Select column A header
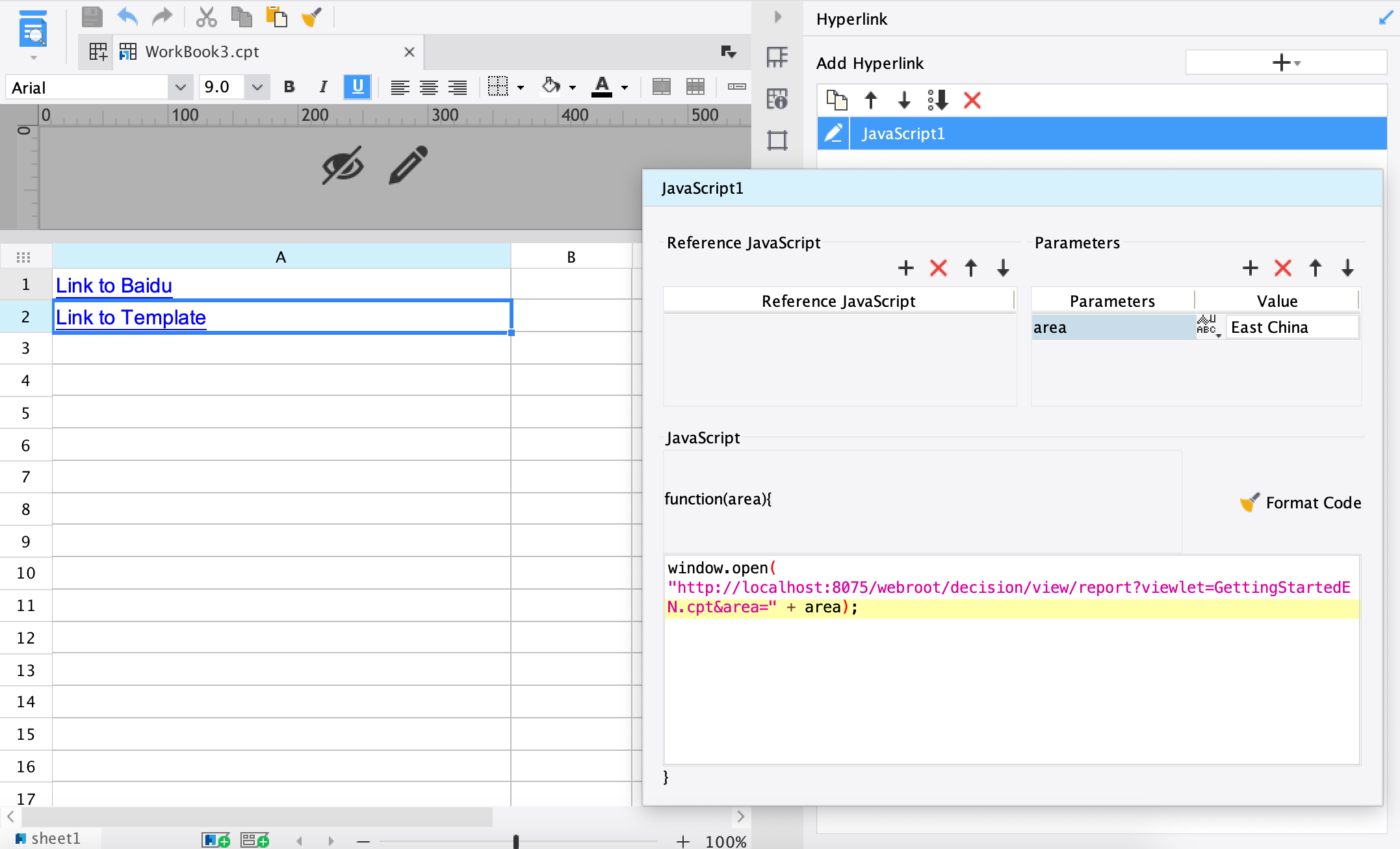1400x849 pixels. 281,257
